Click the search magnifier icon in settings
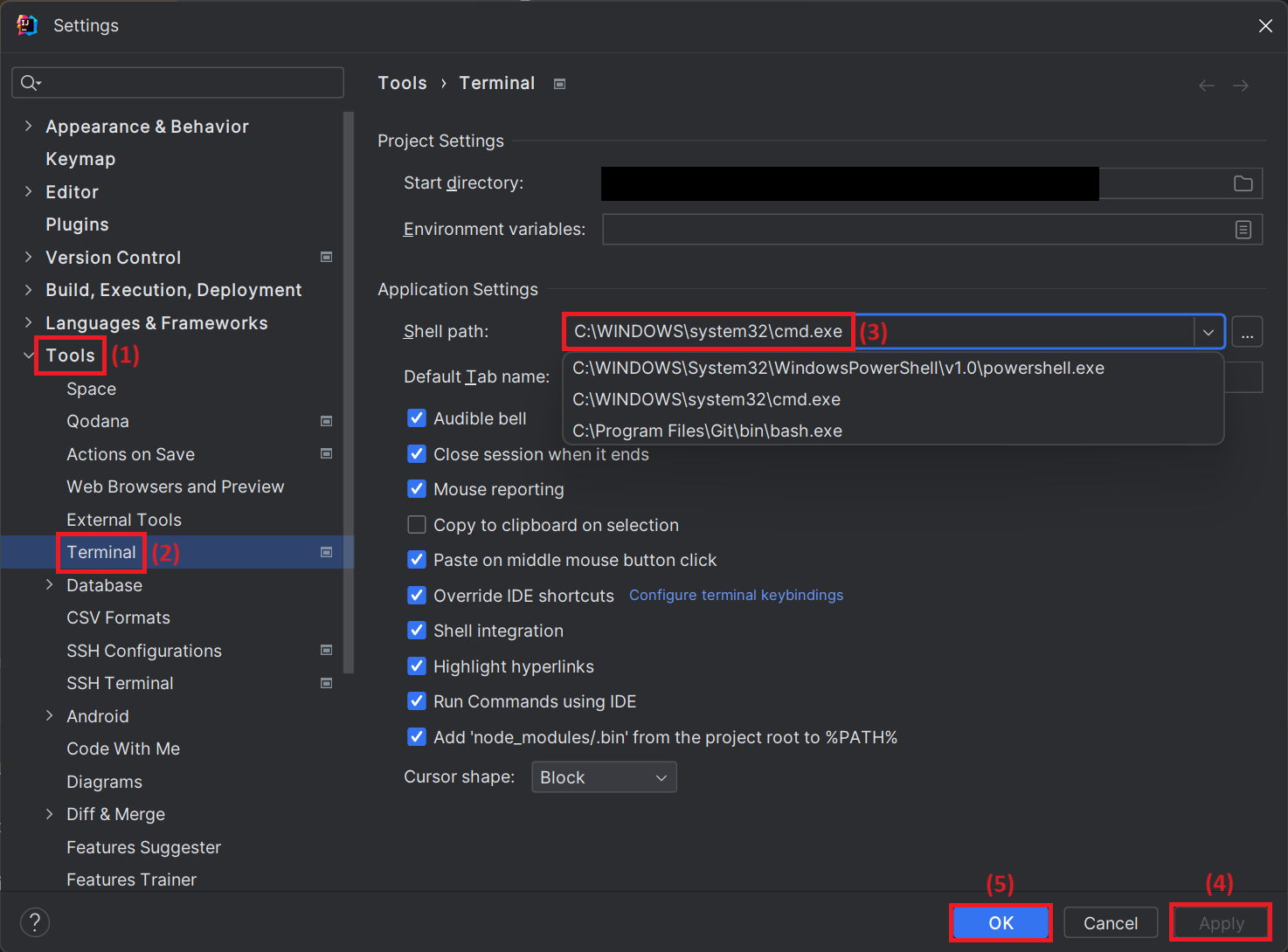This screenshot has width=1288, height=952. [x=31, y=83]
